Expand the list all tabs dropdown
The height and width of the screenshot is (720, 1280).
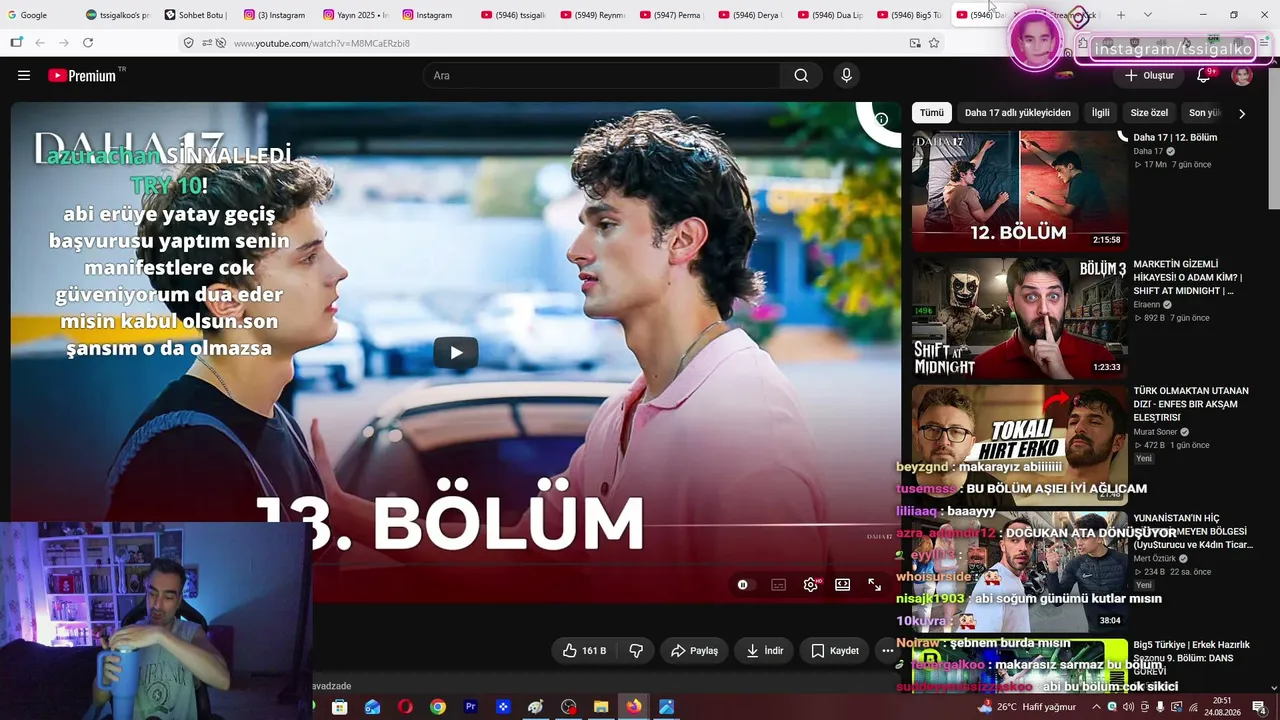pyautogui.click(x=1147, y=15)
